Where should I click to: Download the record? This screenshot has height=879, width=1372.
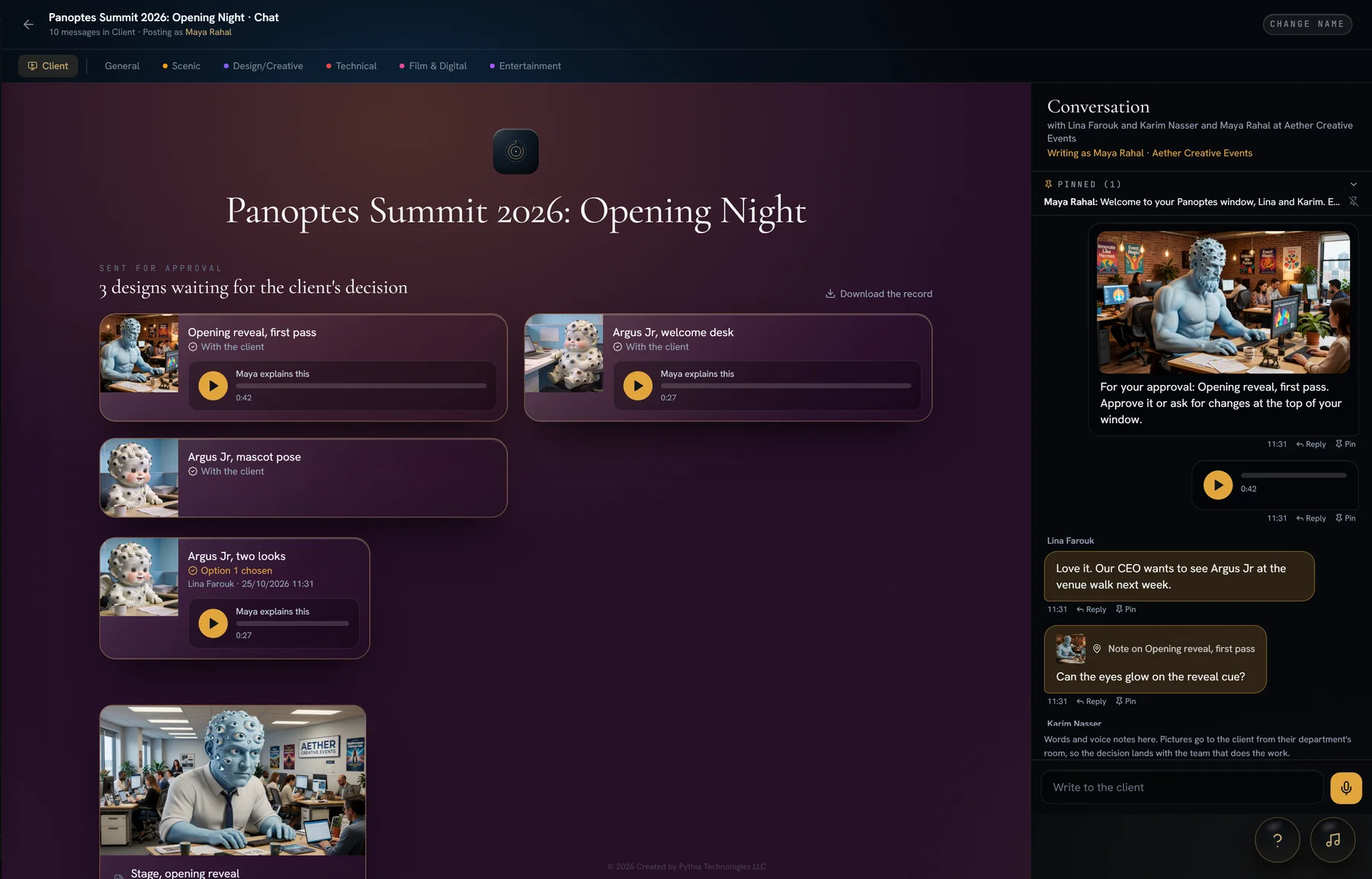(x=879, y=294)
